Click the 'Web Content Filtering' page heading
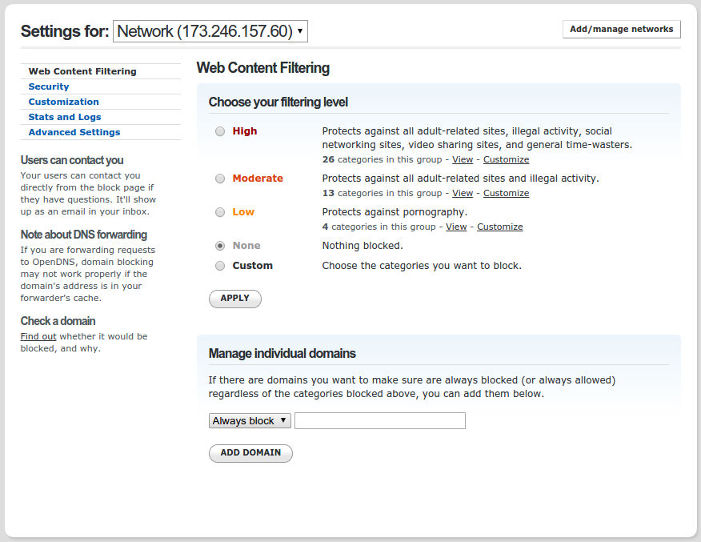 click(263, 68)
